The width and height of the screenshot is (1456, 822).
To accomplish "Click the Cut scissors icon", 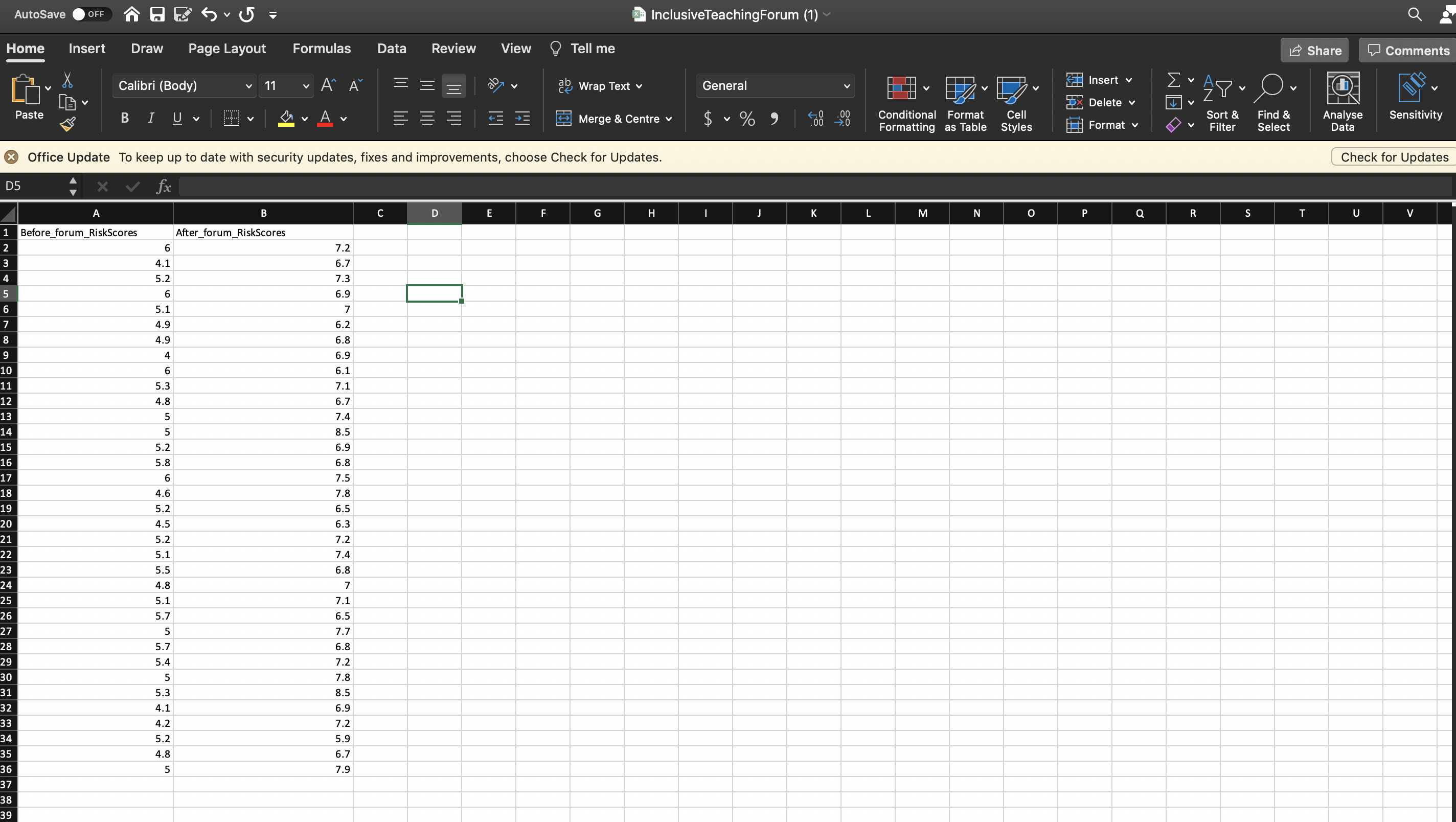I will coord(67,80).
